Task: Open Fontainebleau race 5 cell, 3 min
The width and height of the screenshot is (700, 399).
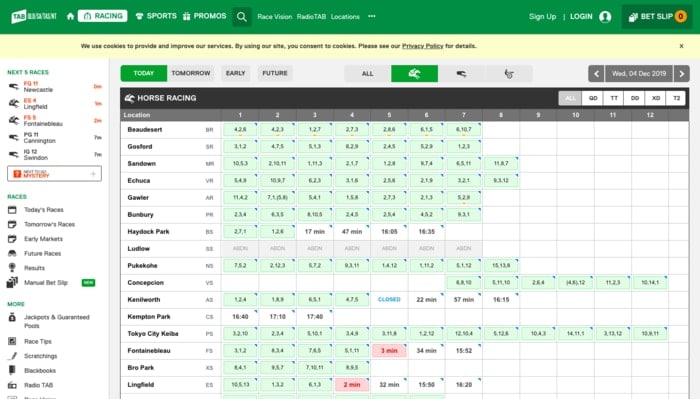Action: point(389,351)
